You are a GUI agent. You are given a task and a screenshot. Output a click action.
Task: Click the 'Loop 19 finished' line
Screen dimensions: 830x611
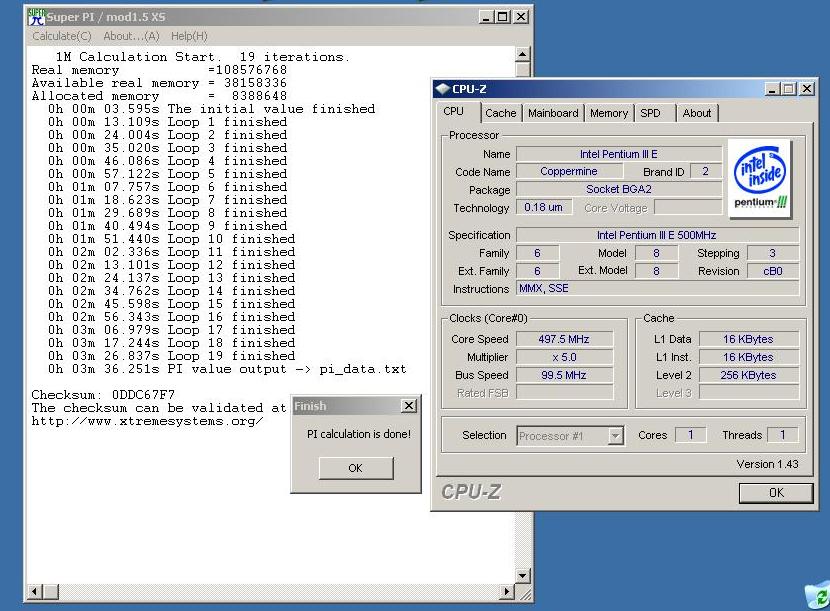(x=172, y=356)
